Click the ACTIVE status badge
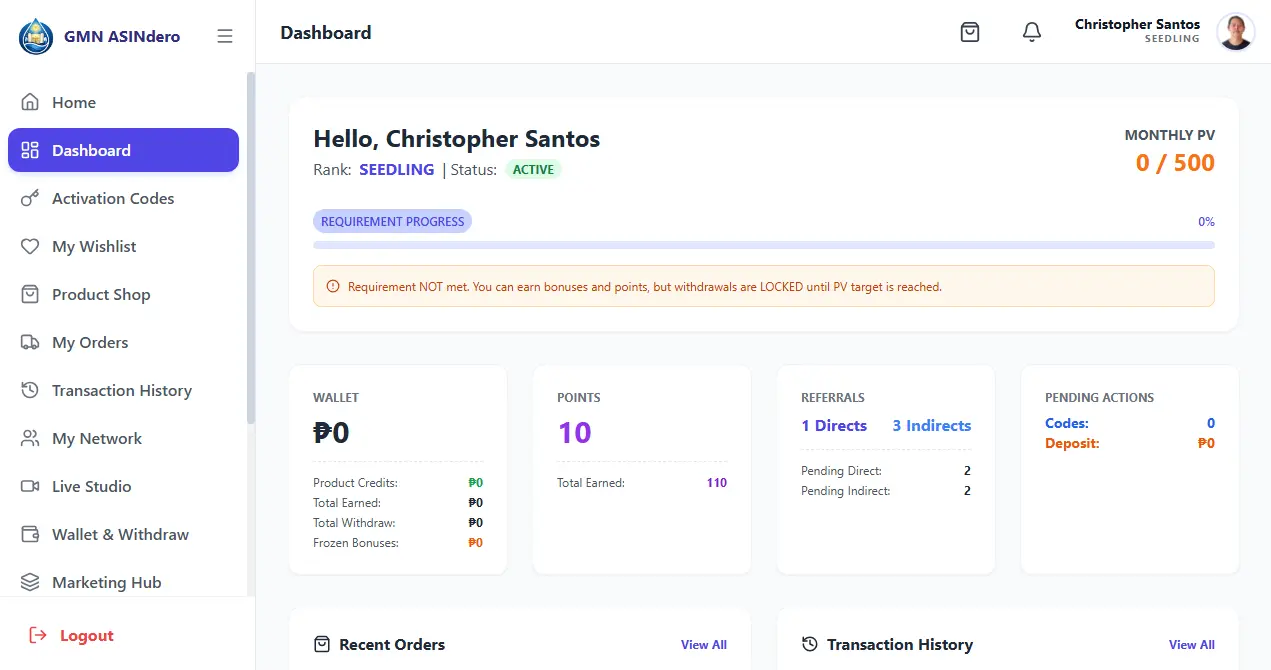This screenshot has width=1271, height=670. click(533, 170)
